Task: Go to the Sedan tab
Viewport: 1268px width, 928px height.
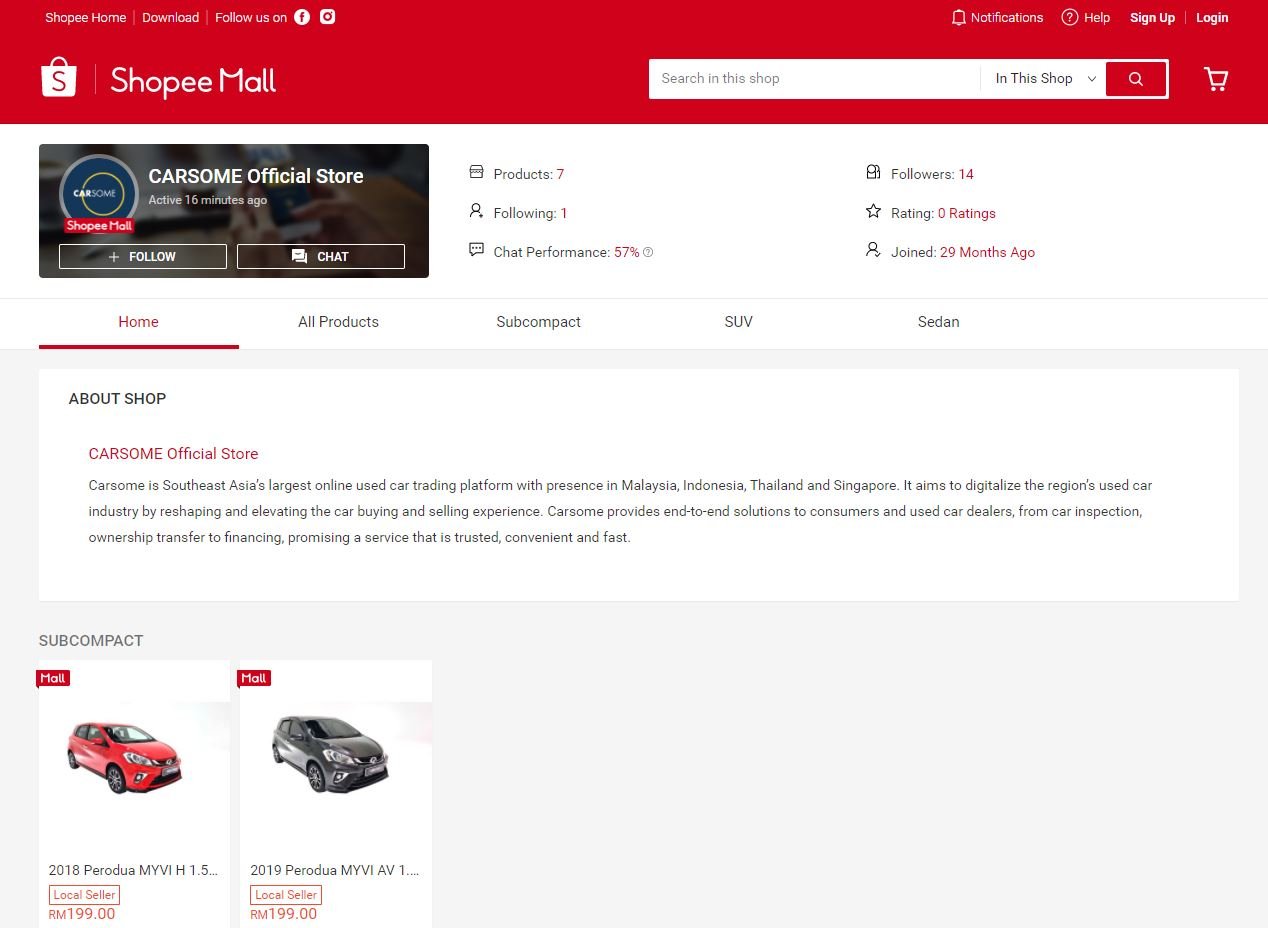Action: tap(938, 322)
